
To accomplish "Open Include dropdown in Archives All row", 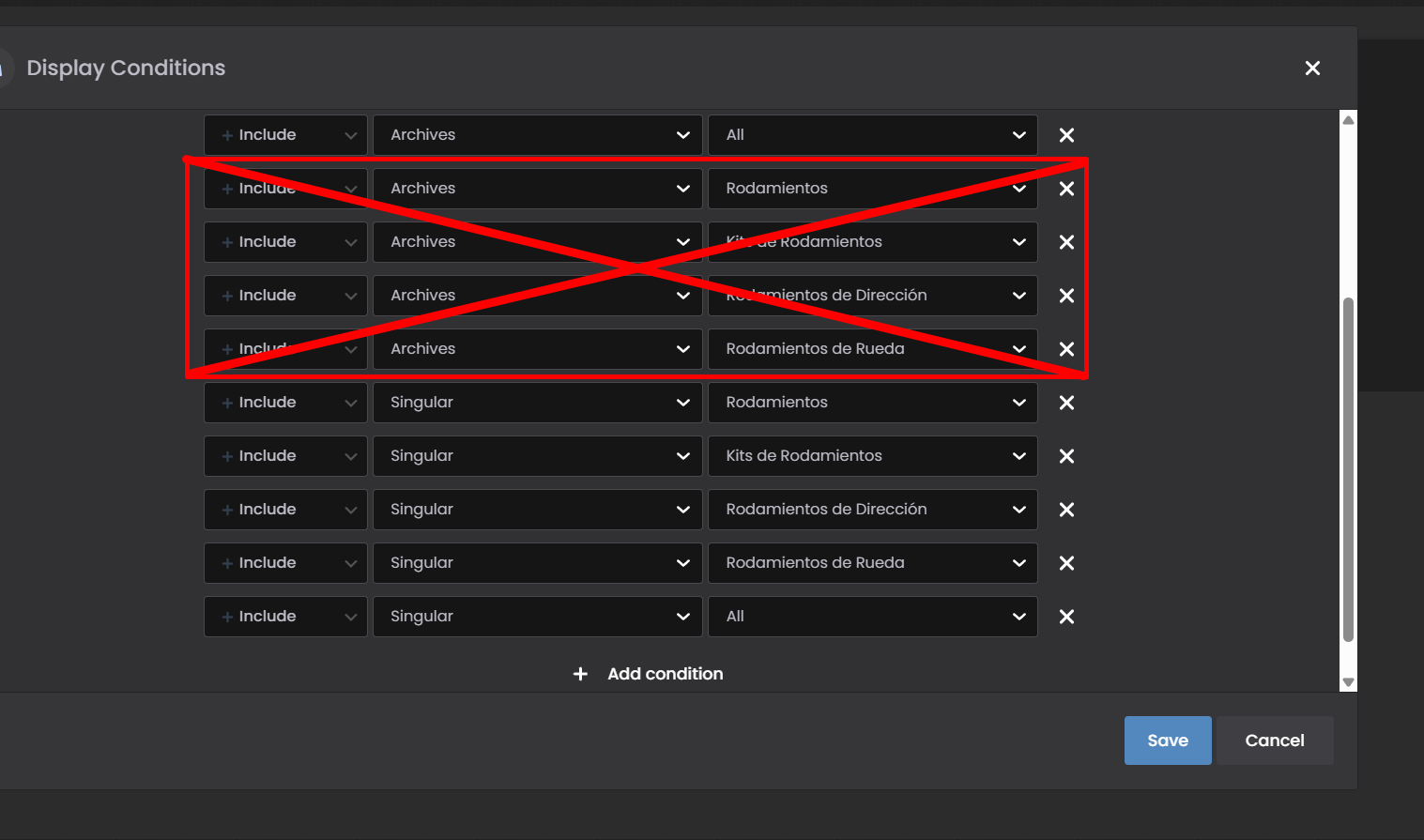I will tap(285, 135).
